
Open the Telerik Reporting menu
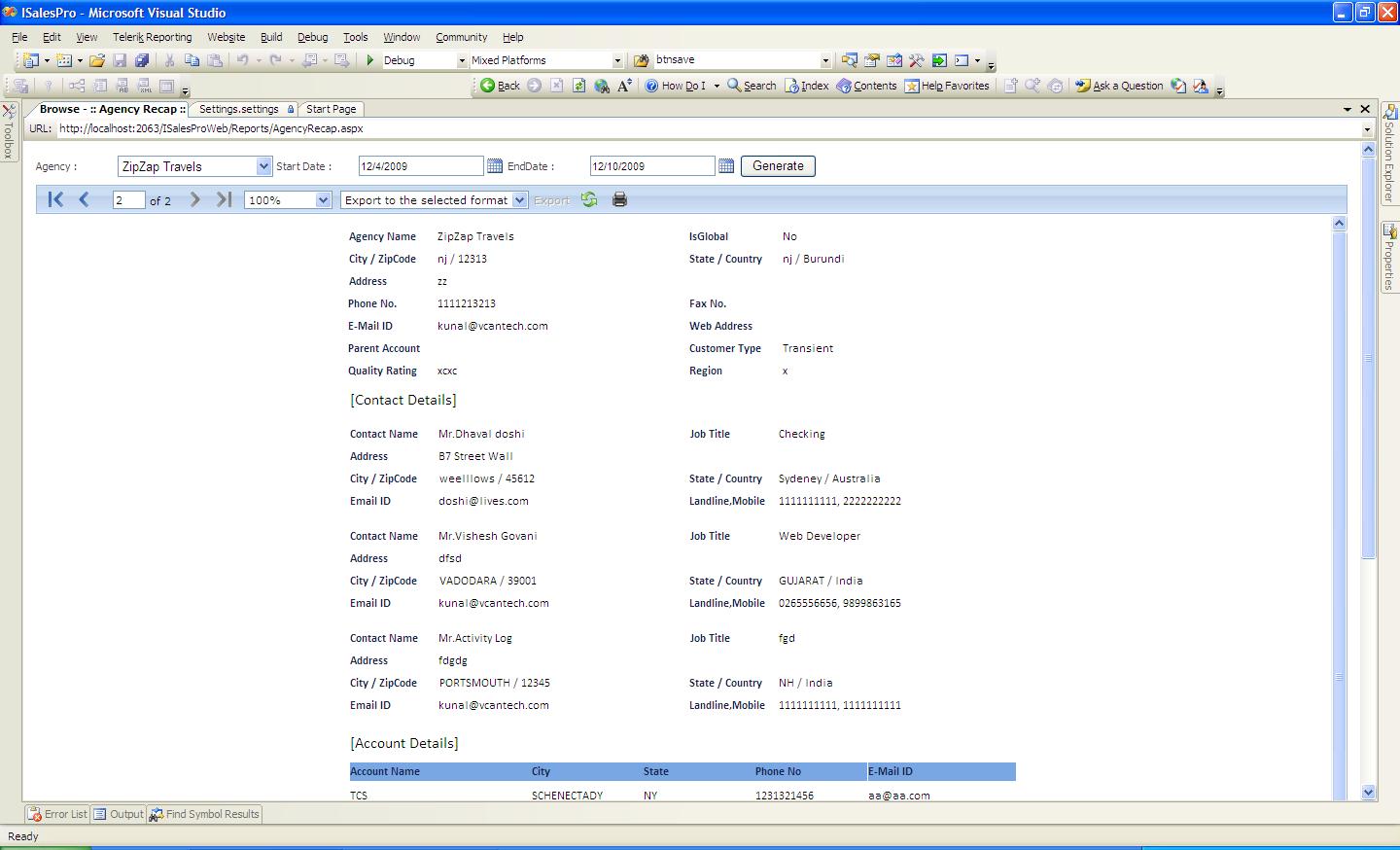[x=153, y=37]
